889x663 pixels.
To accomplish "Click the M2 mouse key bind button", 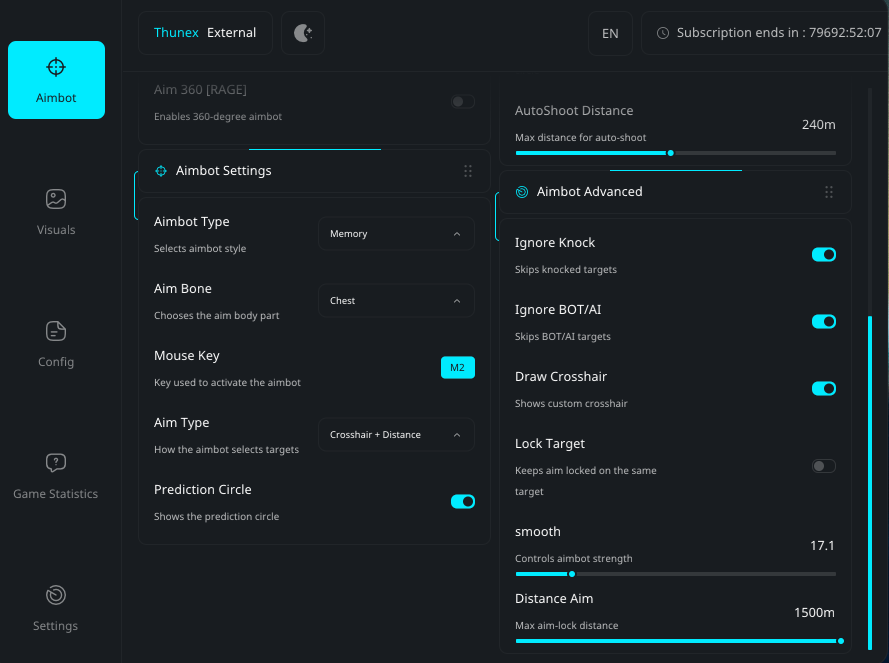I will pos(458,368).
